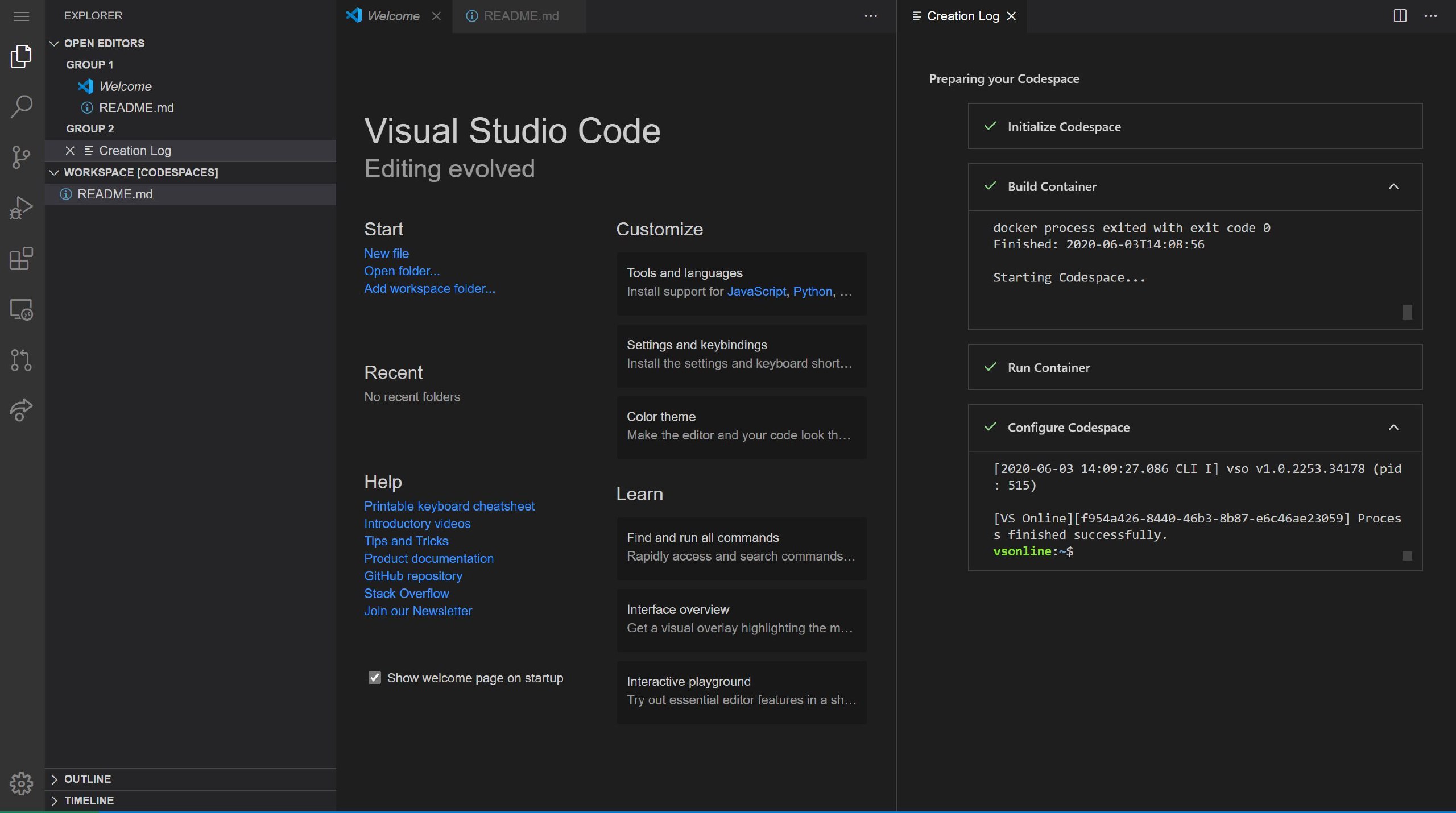Click the Split Editor icon
The width and height of the screenshot is (1456, 813).
click(1400, 16)
